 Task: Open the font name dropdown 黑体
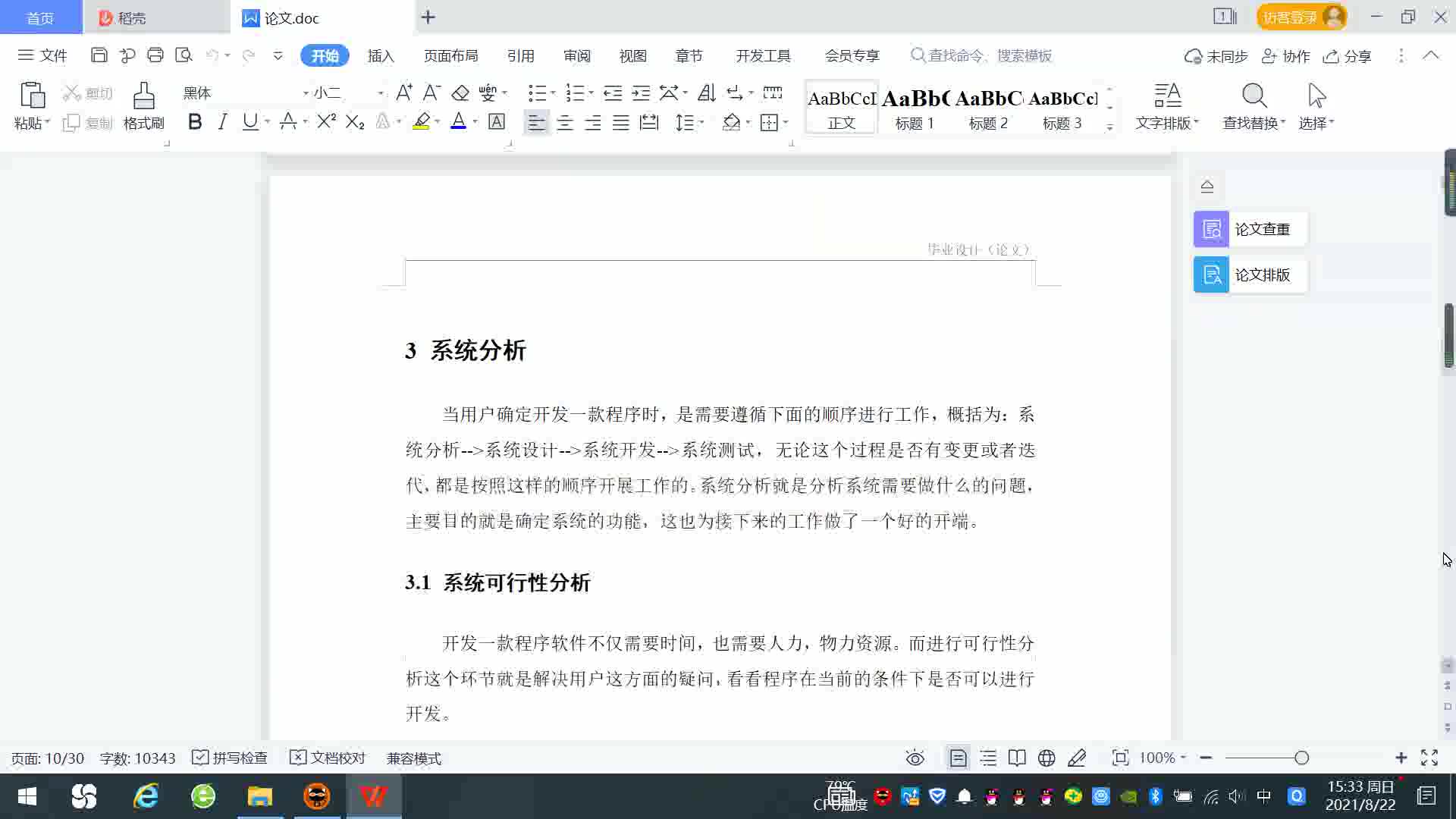click(x=306, y=93)
